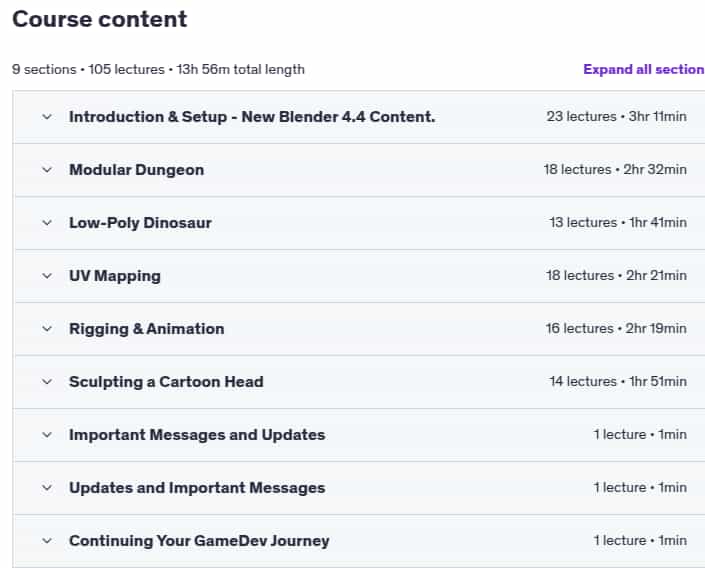This screenshot has height=568, width=705.
Task: Open the Modular Dungeon section title
Action: coord(137,170)
